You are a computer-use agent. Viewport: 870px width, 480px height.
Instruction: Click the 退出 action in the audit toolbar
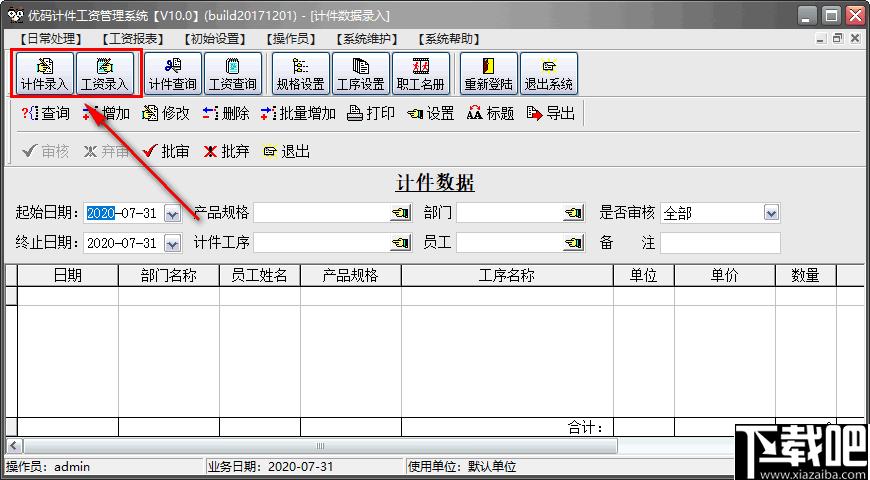click(x=286, y=151)
